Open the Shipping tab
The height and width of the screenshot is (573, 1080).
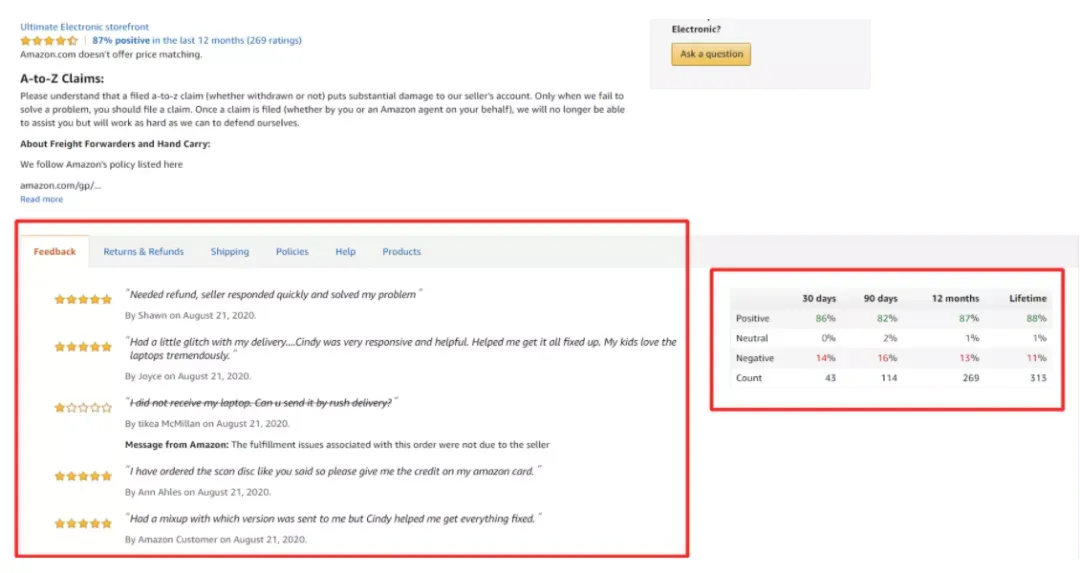[x=229, y=251]
